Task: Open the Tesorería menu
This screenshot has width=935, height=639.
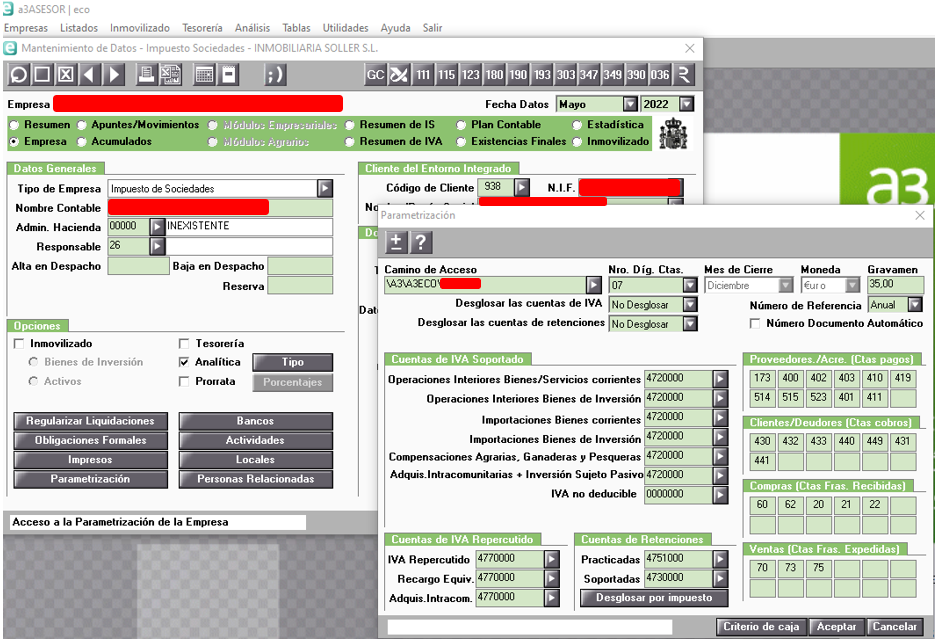Action: point(202,28)
